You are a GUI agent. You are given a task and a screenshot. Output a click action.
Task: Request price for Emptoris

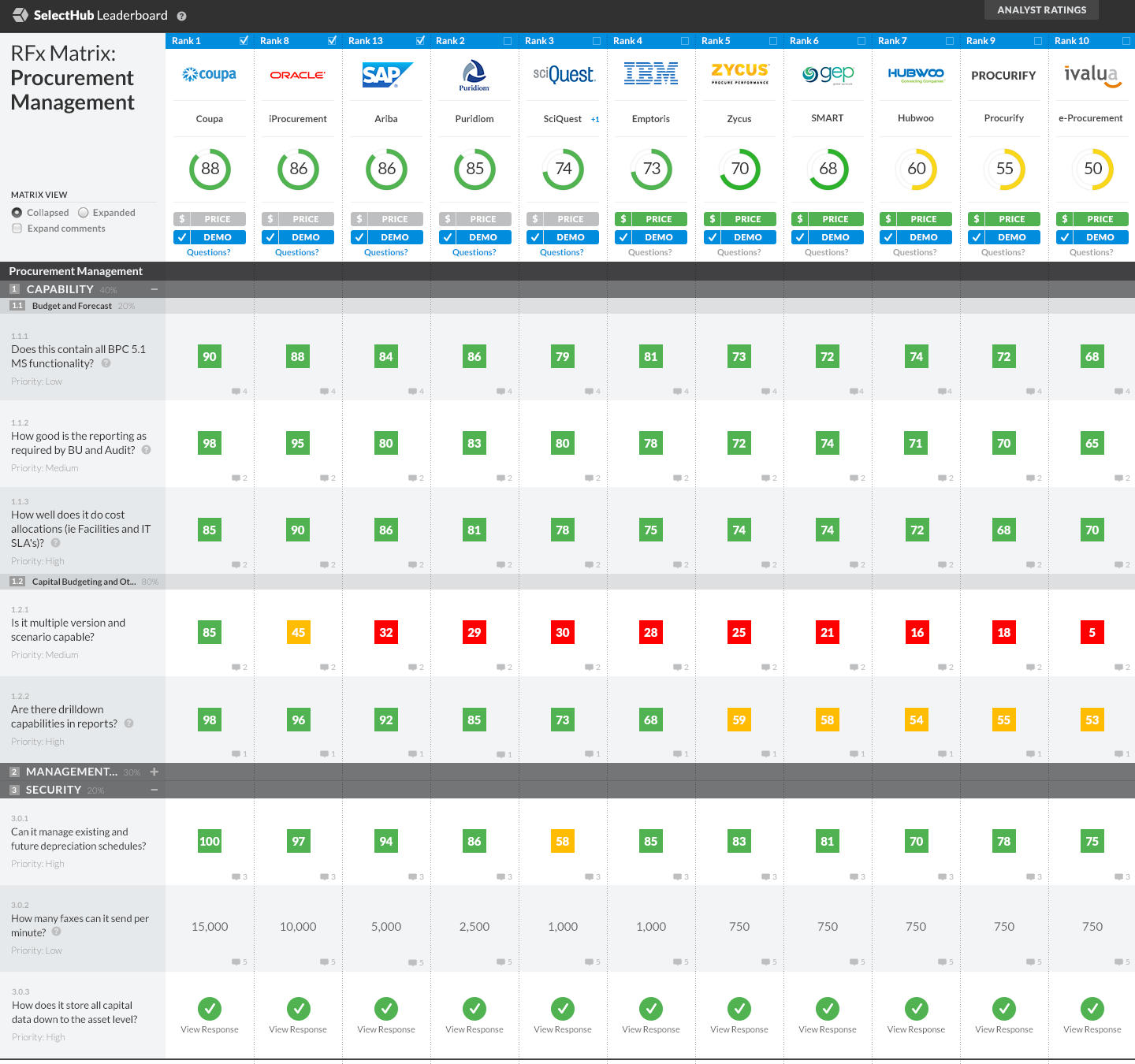pos(651,219)
